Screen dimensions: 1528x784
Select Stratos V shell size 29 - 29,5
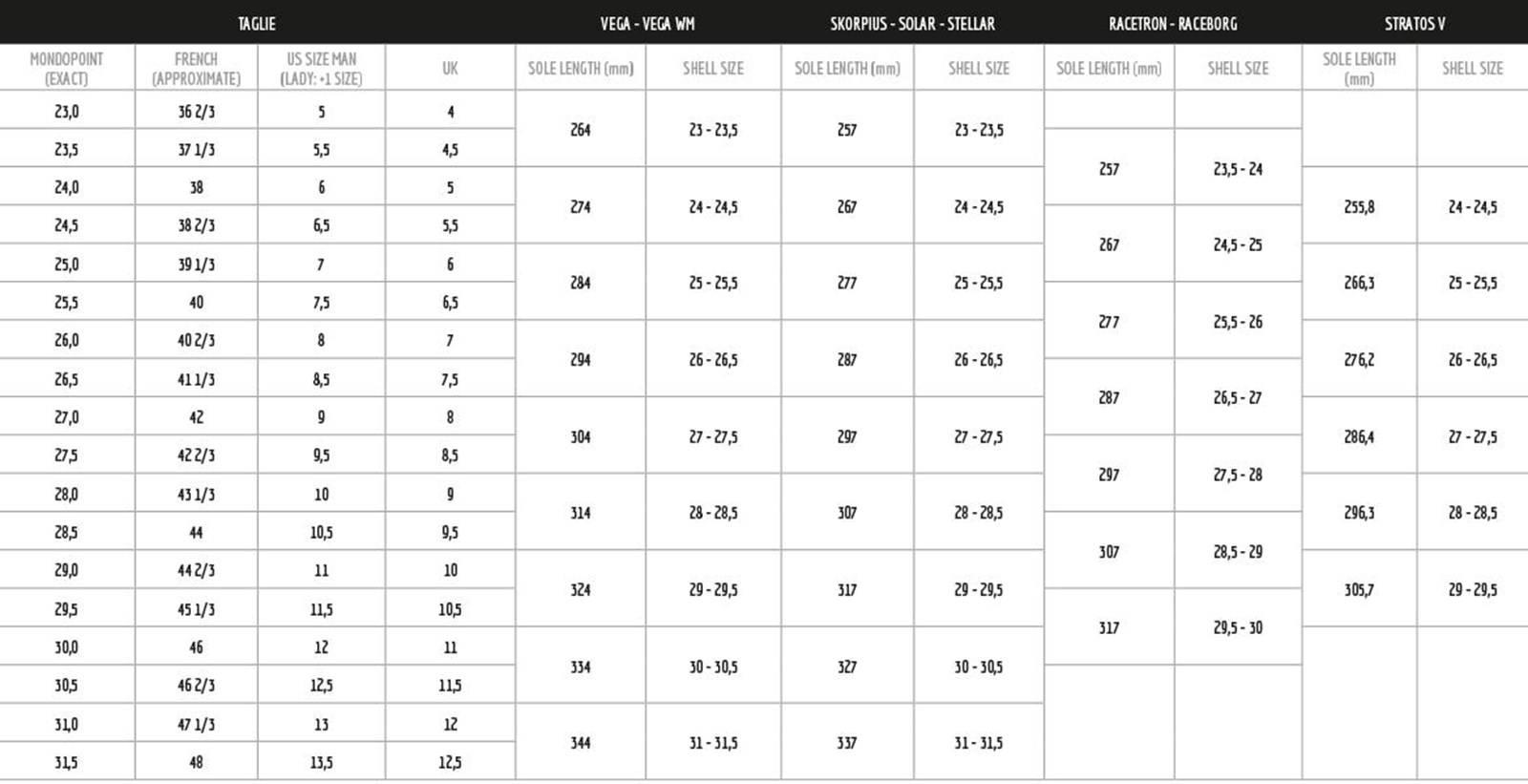[1473, 589]
